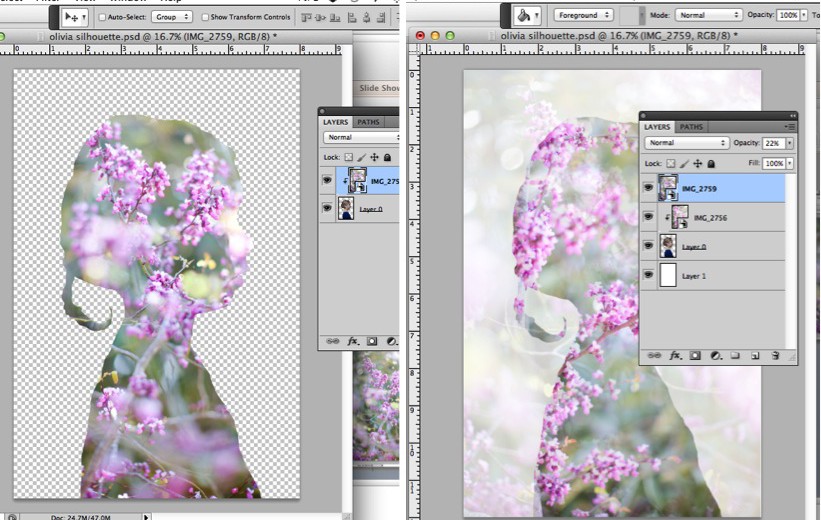Click New Group folder icon in right panel
The width and height of the screenshot is (821, 520).
[735, 356]
